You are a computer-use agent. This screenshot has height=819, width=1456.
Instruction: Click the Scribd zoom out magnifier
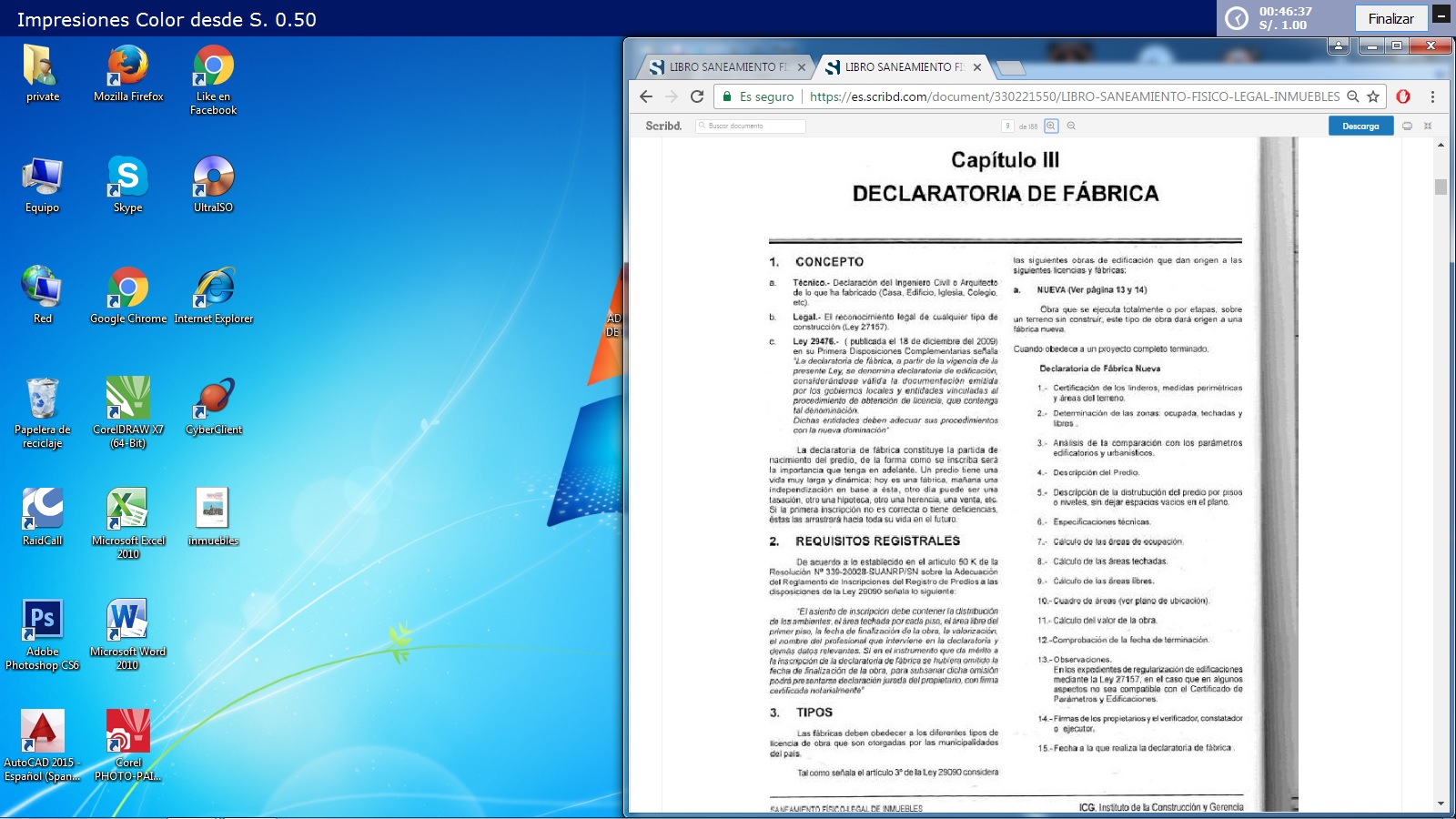click(1071, 126)
